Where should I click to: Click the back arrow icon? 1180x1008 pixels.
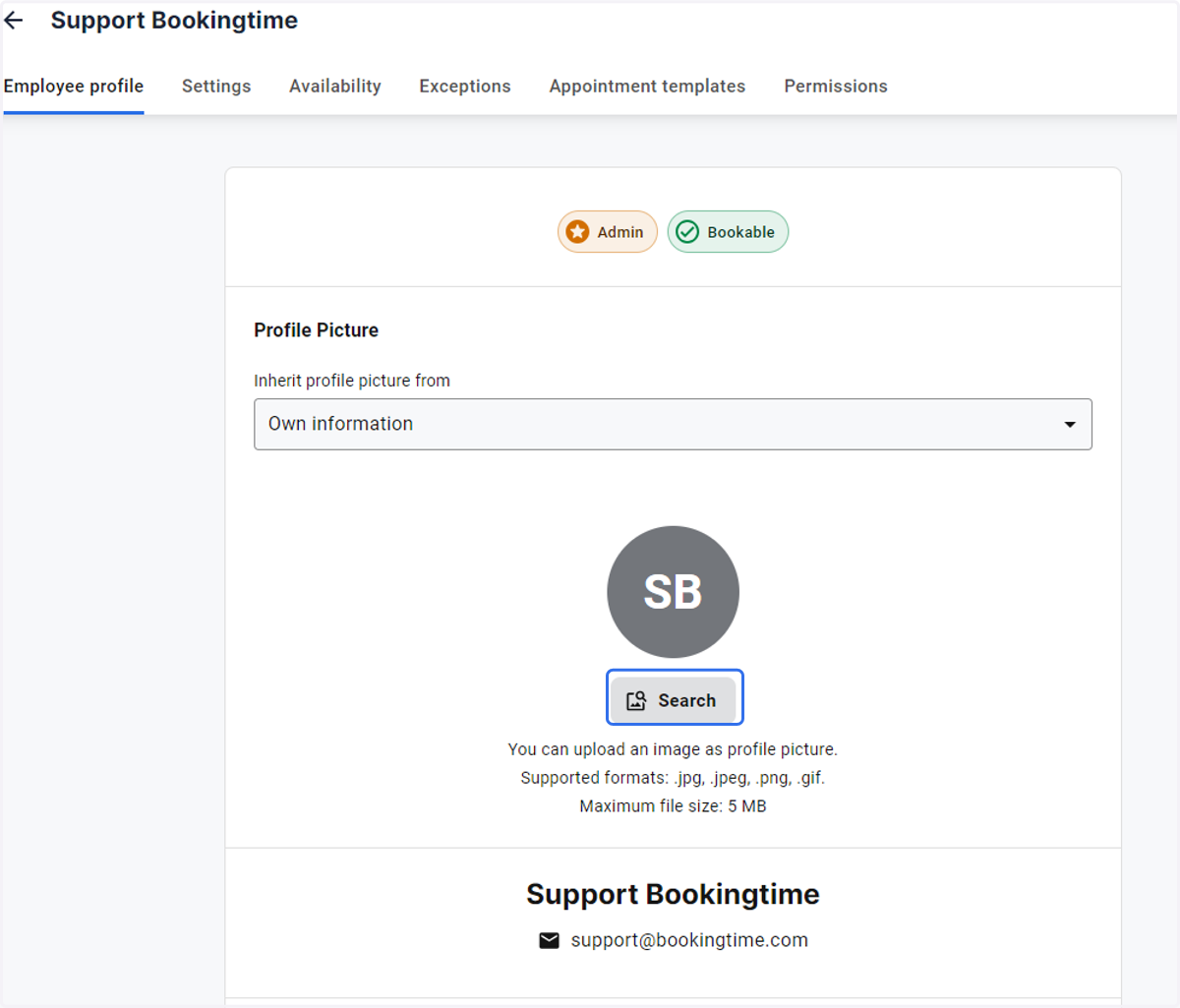click(14, 21)
